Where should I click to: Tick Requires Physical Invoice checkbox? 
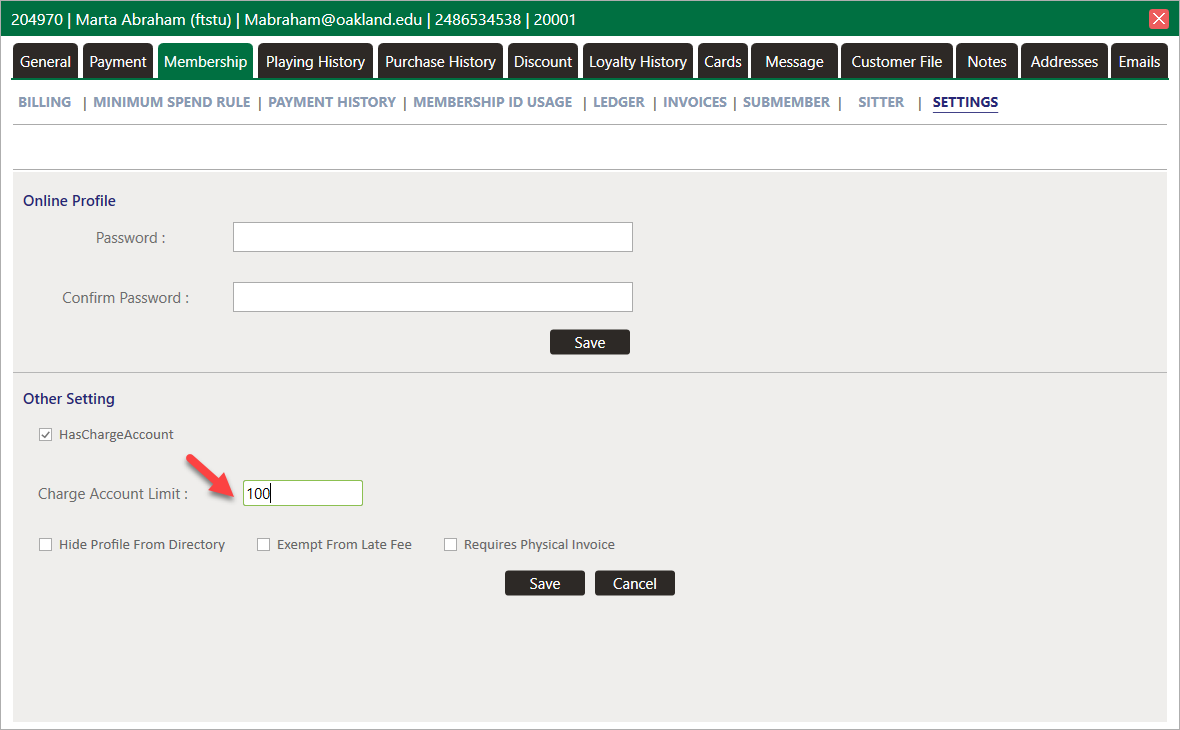tap(451, 545)
